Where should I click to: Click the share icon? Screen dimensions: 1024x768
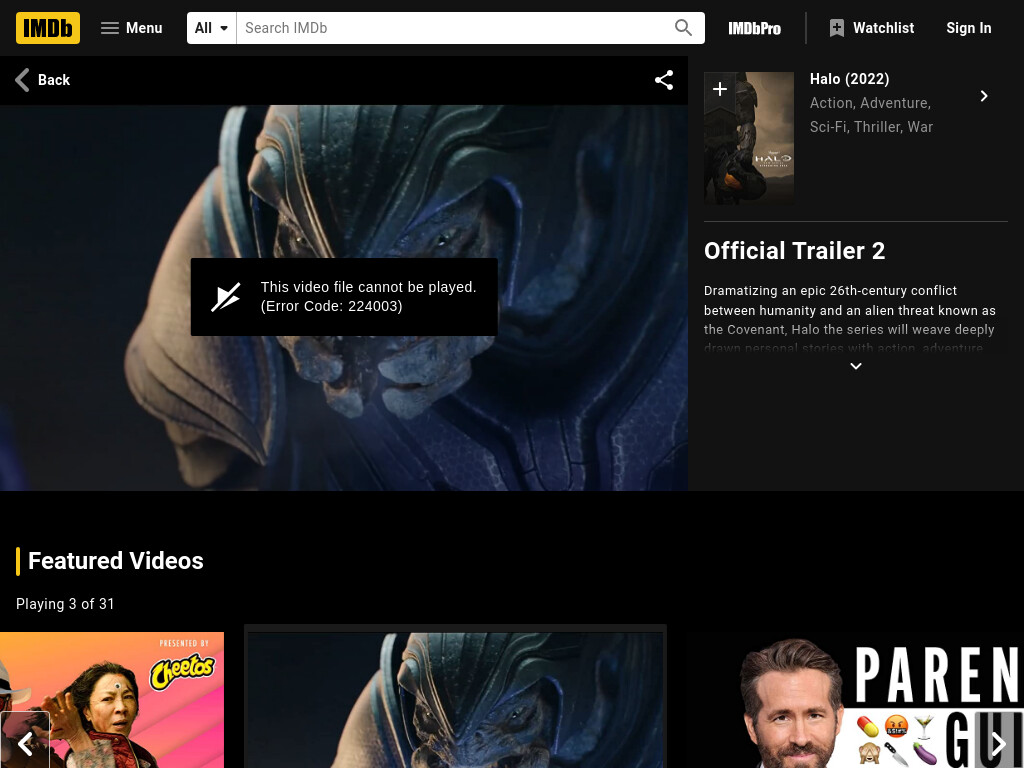click(x=664, y=80)
